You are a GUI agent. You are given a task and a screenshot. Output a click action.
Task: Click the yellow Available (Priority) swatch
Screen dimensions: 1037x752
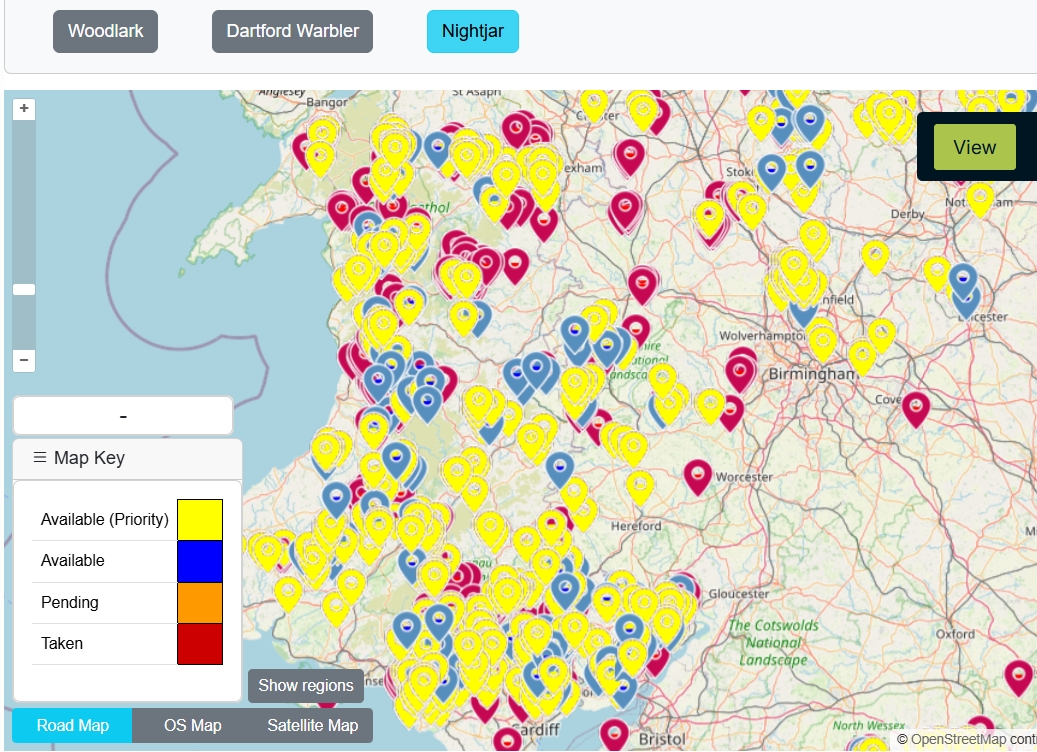[200, 520]
